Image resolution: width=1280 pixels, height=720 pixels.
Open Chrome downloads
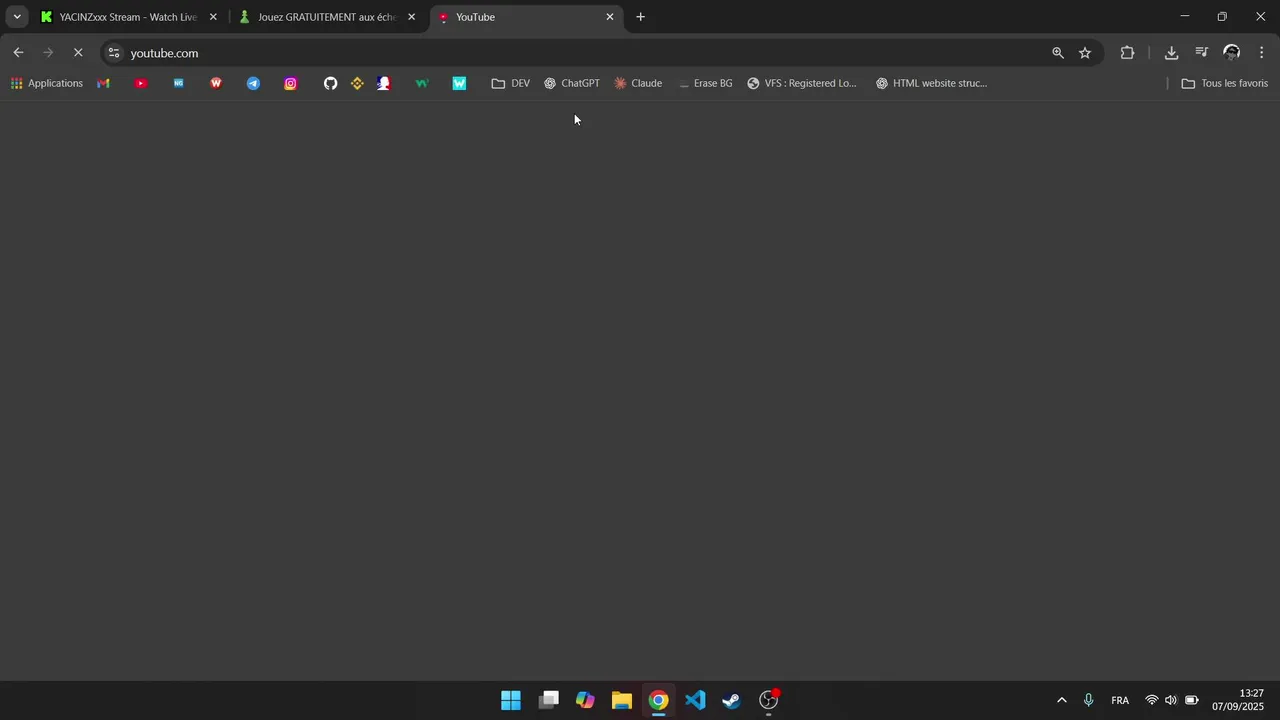(x=1171, y=53)
